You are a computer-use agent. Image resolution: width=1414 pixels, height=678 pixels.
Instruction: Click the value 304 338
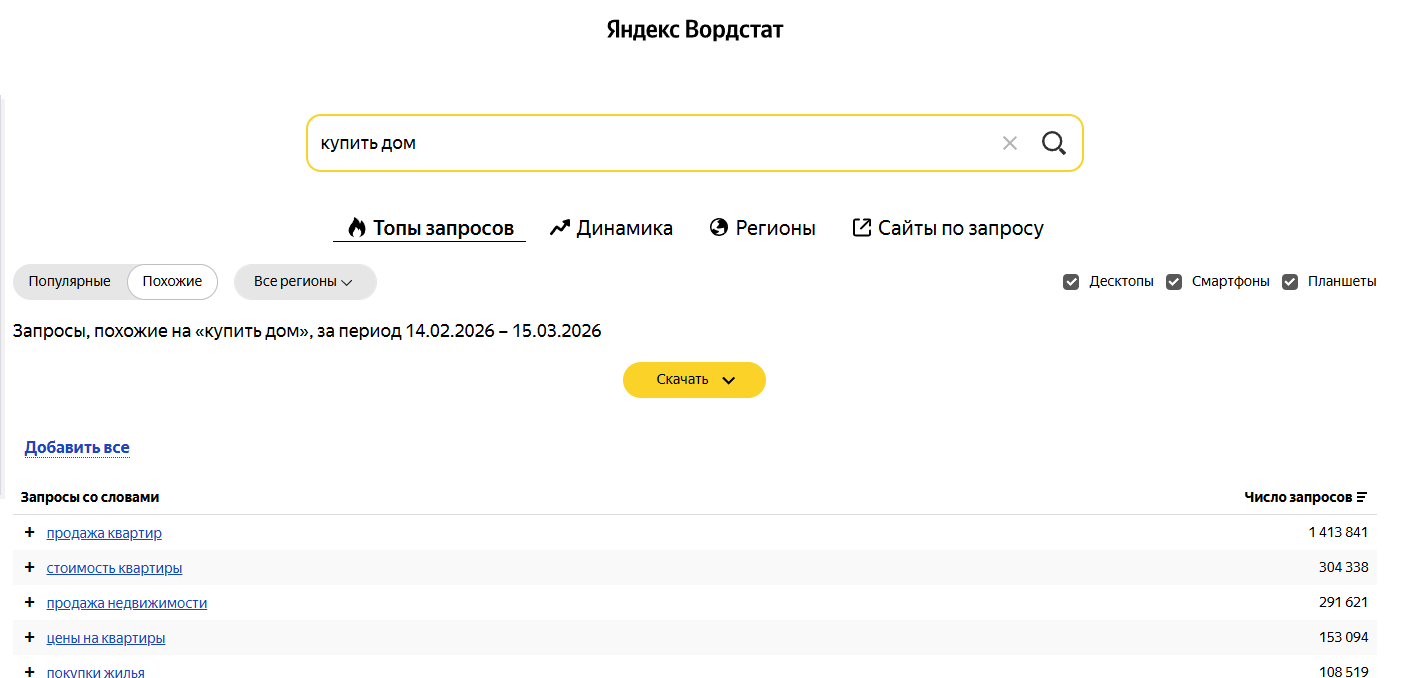click(x=1343, y=567)
